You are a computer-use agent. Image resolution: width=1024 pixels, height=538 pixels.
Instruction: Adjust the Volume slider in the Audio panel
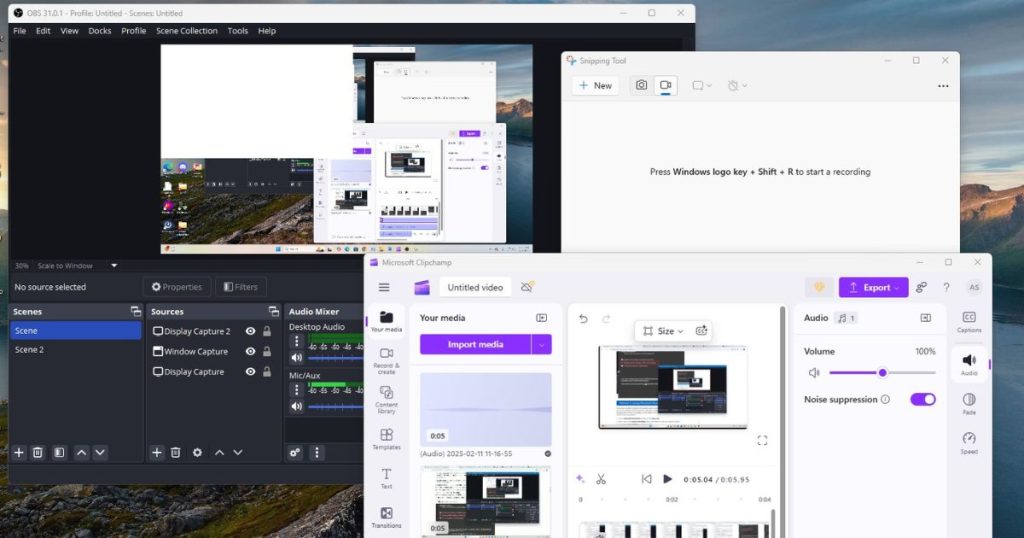[882, 373]
